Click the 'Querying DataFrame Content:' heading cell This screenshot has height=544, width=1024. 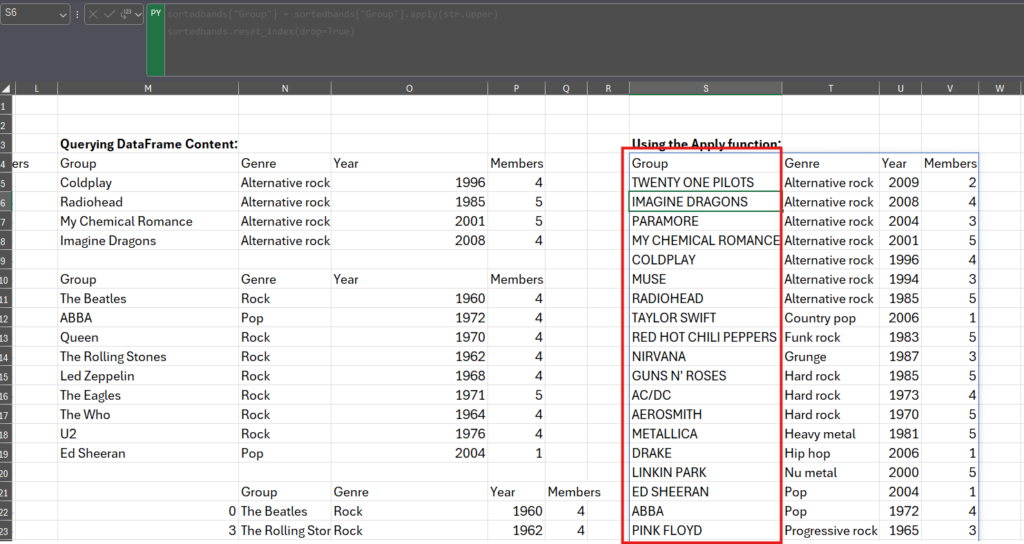[148, 144]
